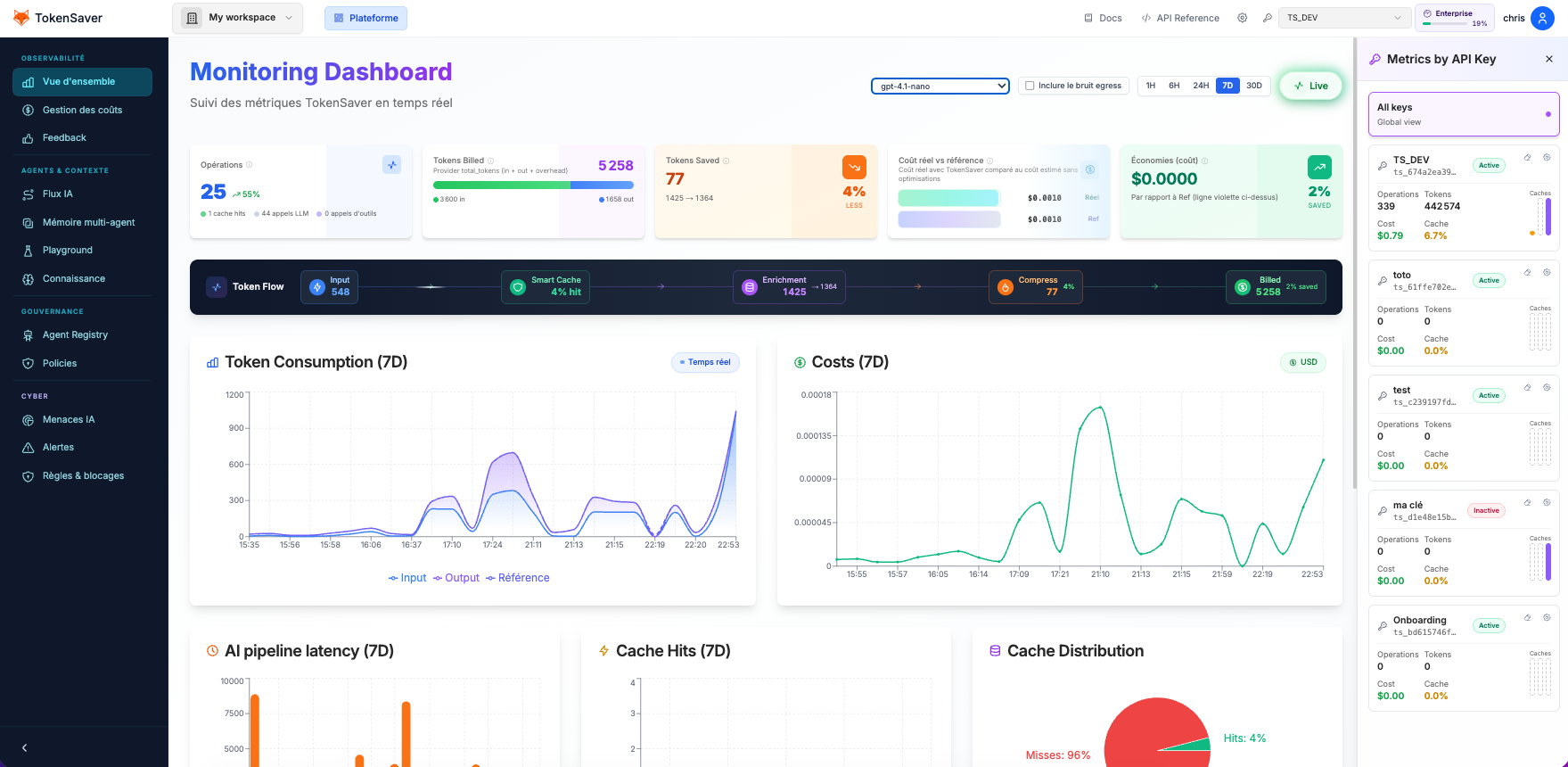
Task: Go to Feedback in sidebar
Action: (82, 138)
